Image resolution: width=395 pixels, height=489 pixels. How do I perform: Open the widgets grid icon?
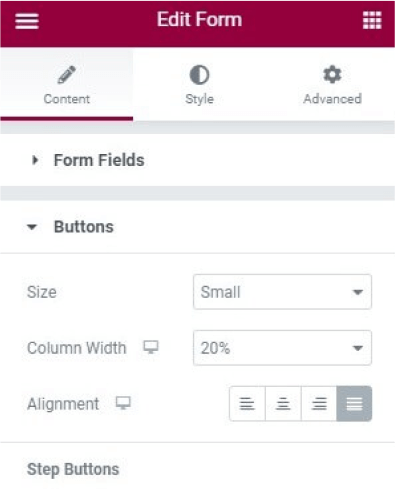point(372,20)
